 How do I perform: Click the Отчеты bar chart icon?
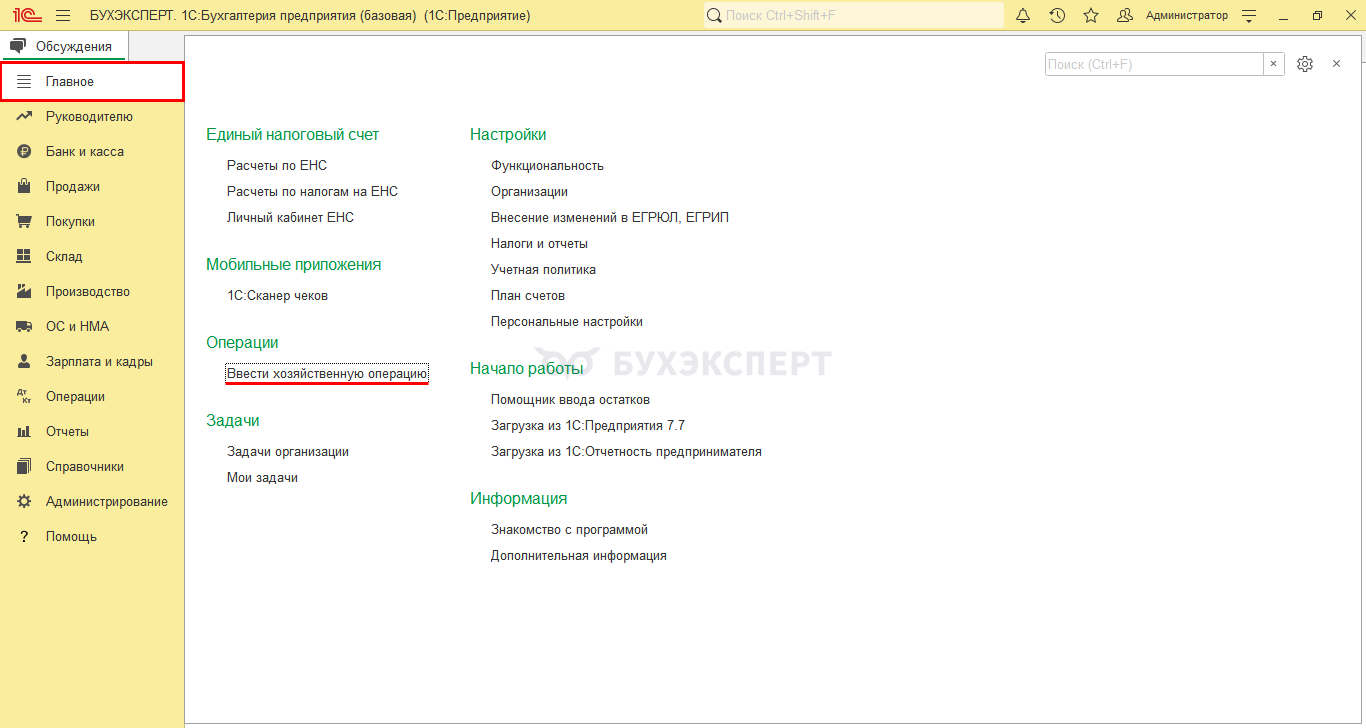(25, 432)
